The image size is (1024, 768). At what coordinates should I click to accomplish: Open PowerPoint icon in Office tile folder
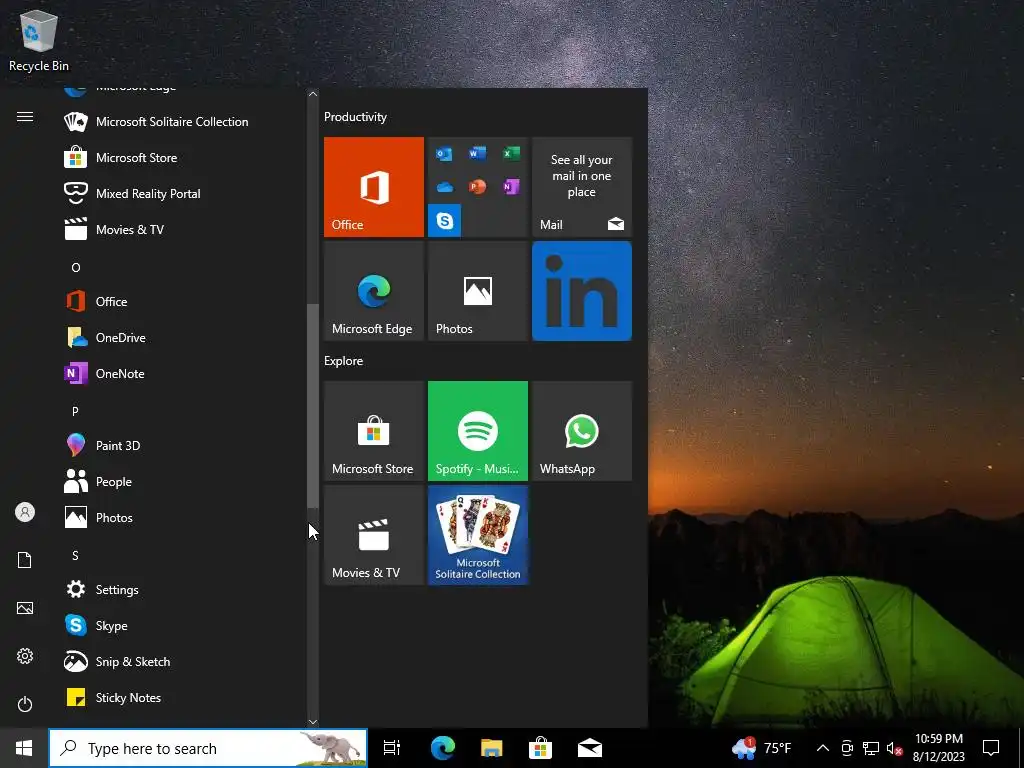tap(477, 187)
